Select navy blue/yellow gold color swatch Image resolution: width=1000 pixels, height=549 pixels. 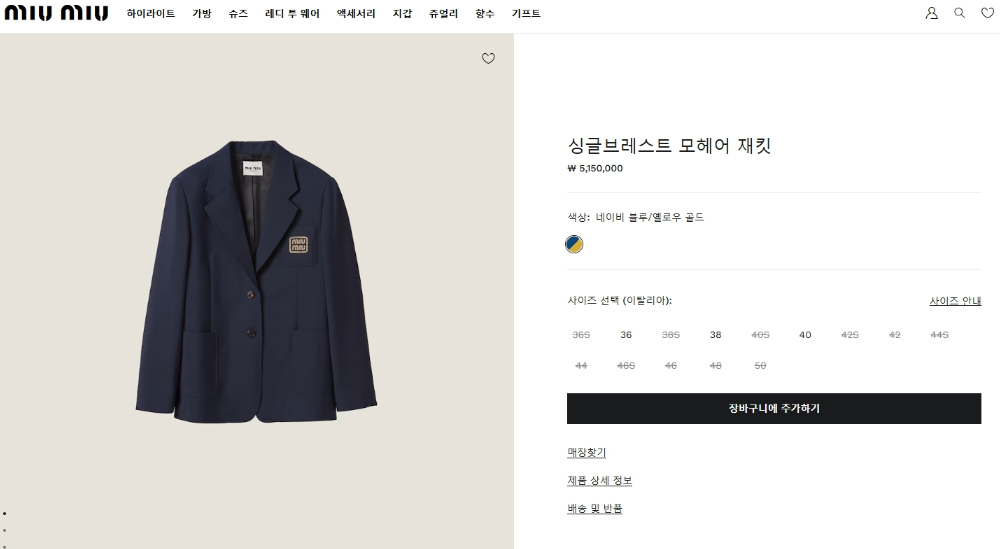[x=574, y=244]
